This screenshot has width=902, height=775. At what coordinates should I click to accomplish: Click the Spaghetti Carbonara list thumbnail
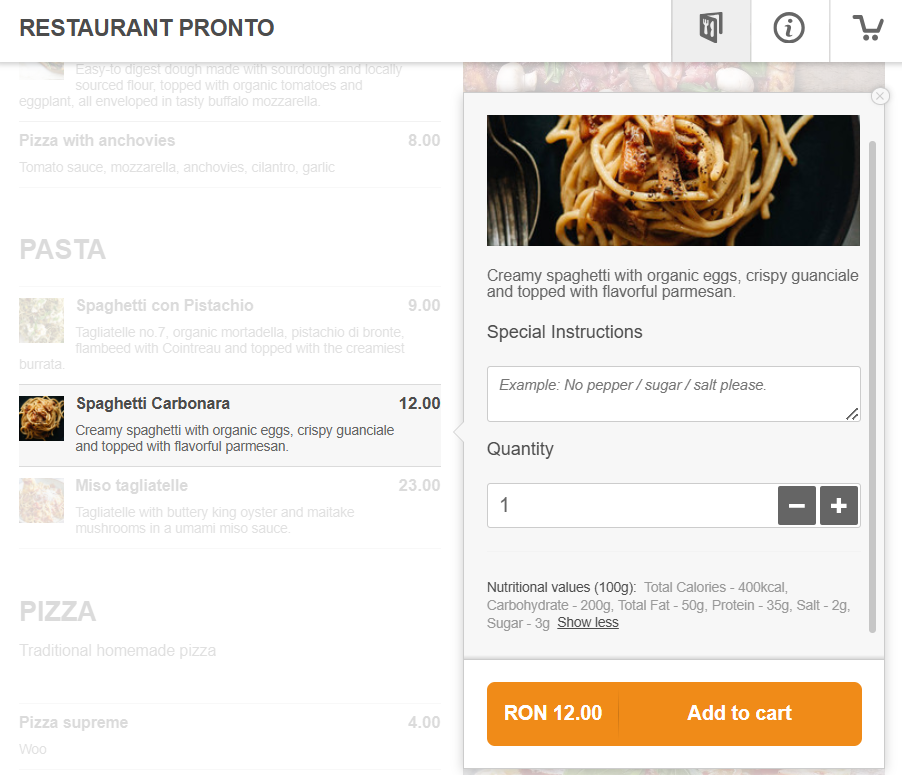pyautogui.click(x=41, y=418)
